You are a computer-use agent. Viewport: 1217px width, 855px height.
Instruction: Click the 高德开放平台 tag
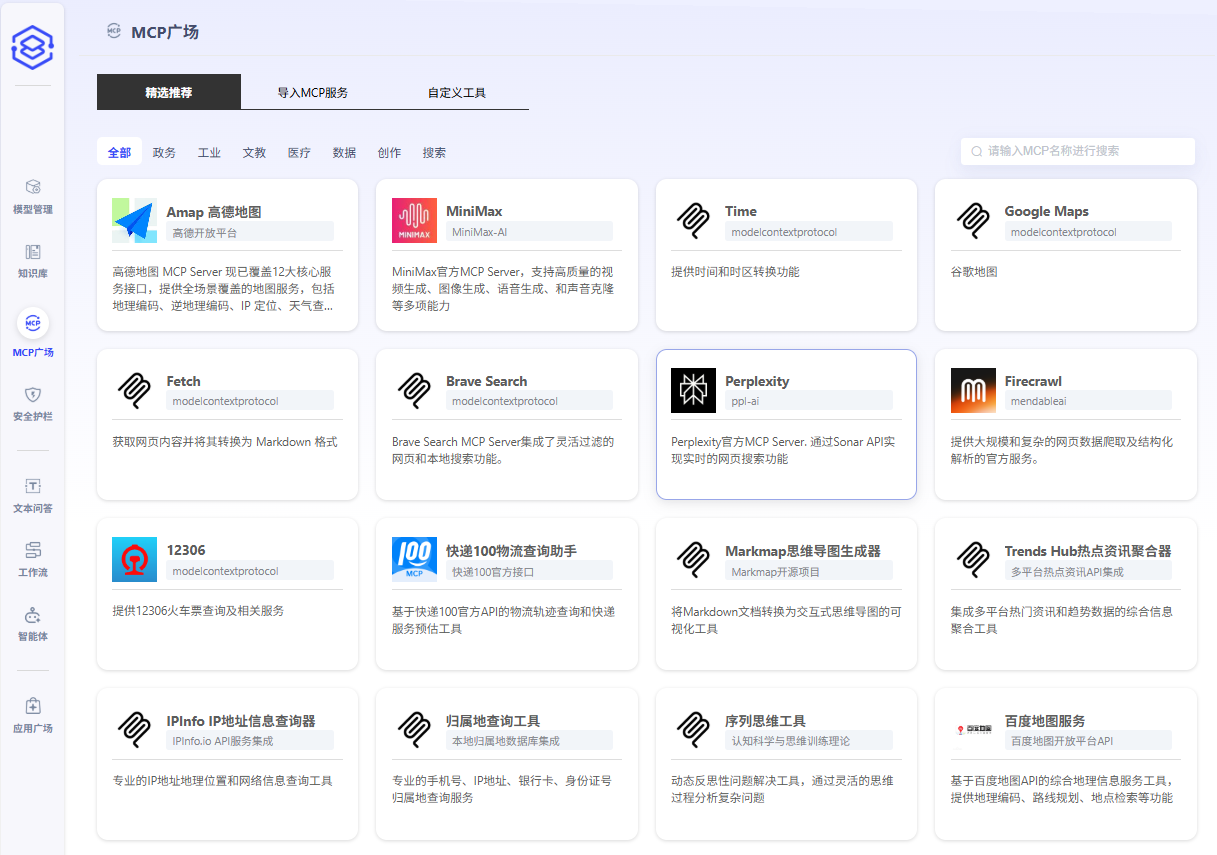tap(250, 232)
